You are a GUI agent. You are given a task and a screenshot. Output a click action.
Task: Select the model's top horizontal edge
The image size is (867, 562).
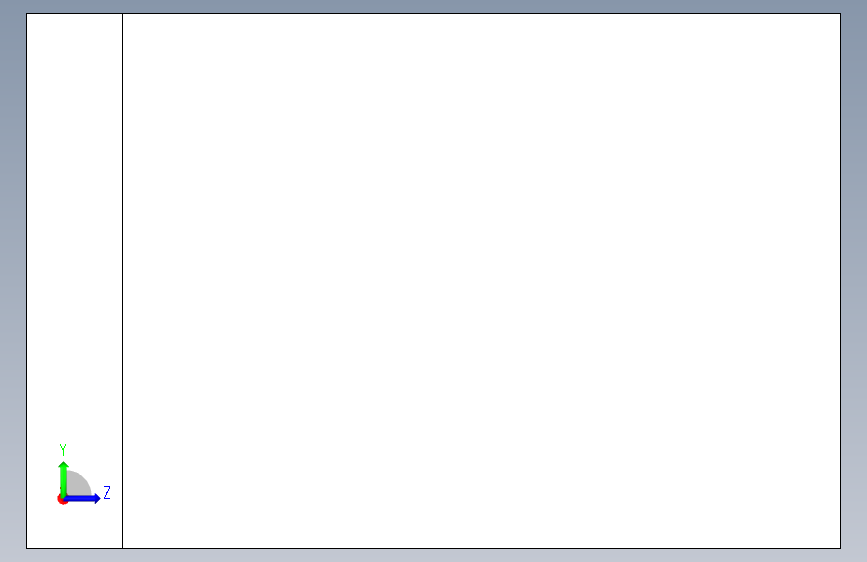point(434,13)
